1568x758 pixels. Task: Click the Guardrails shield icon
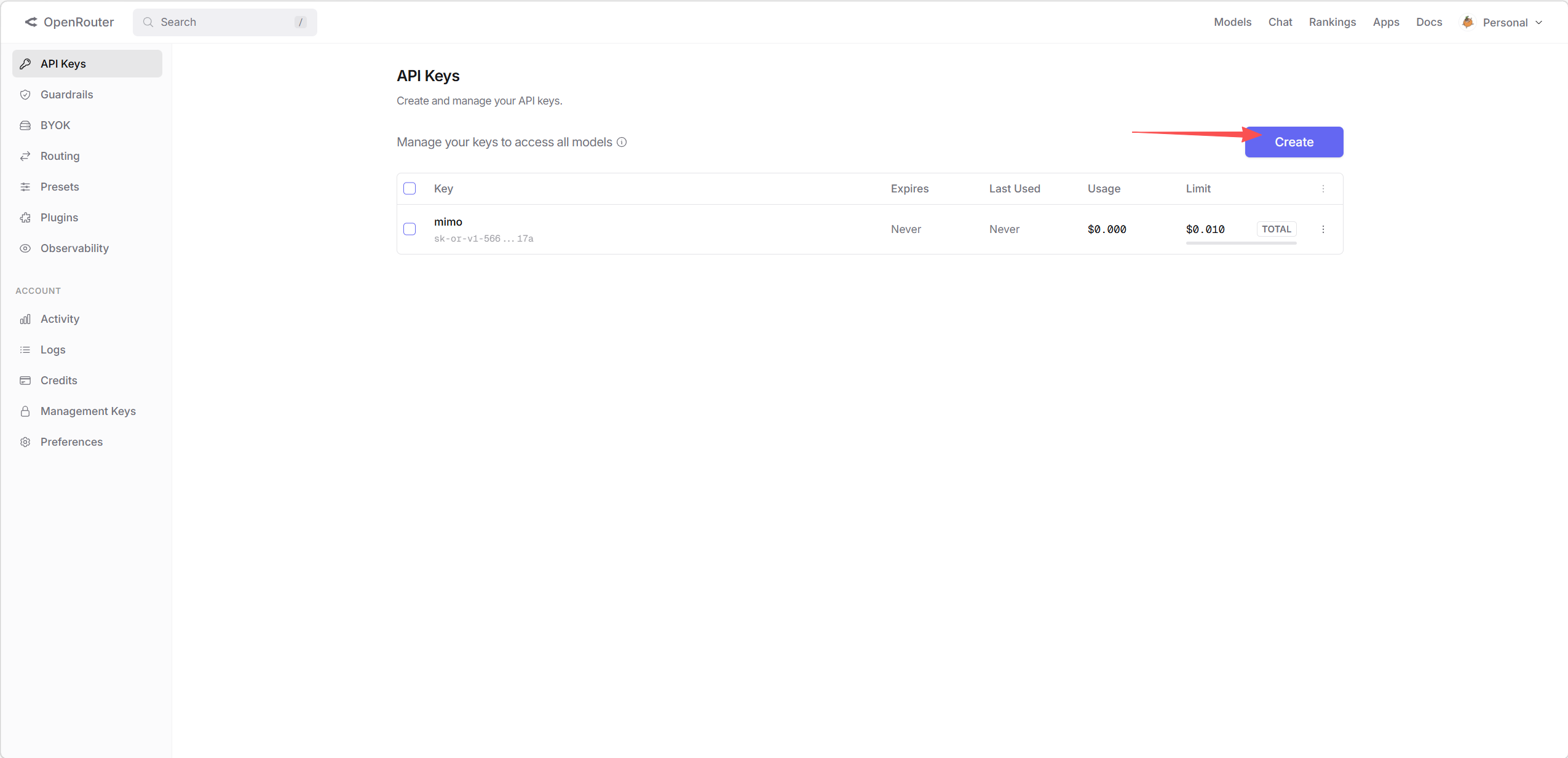click(25, 95)
